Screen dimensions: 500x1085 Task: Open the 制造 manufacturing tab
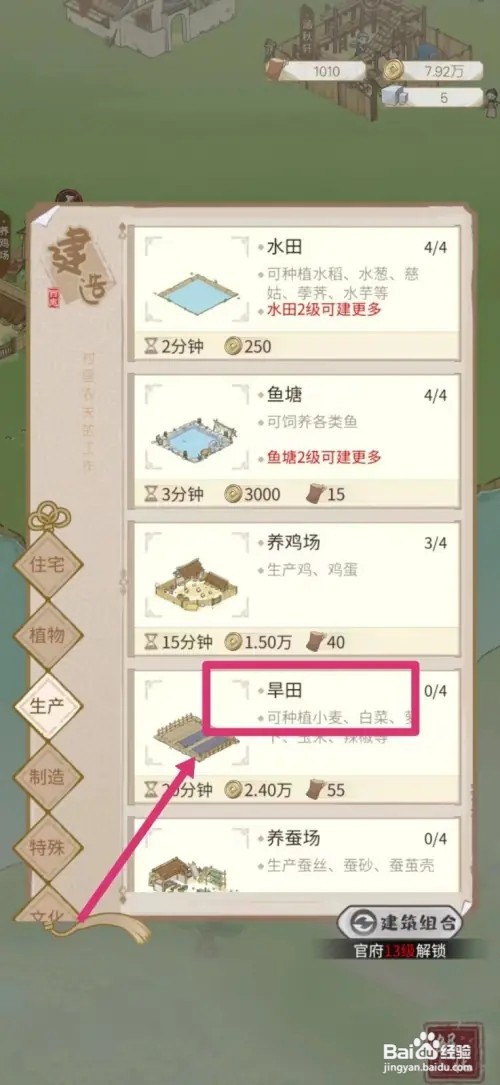point(48,776)
